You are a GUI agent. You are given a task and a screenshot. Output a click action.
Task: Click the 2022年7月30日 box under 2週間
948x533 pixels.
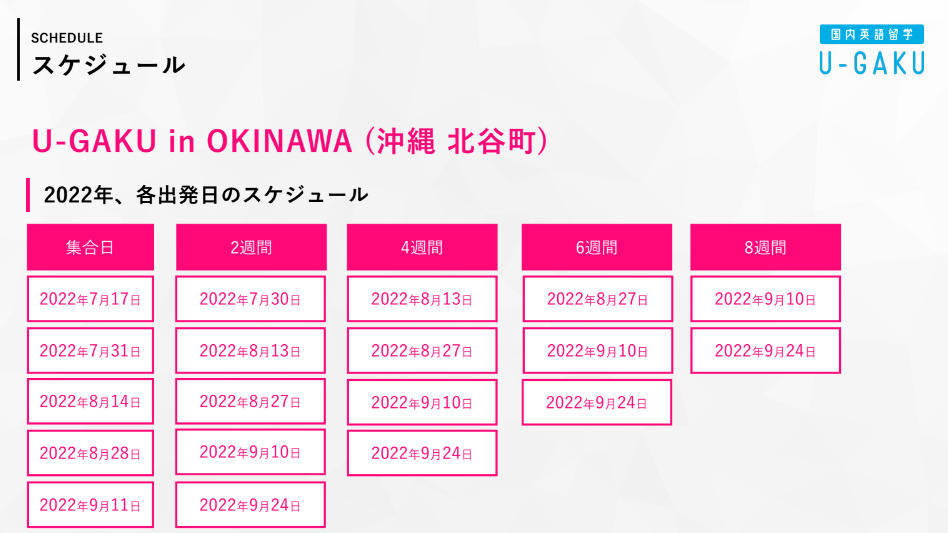tap(250, 299)
